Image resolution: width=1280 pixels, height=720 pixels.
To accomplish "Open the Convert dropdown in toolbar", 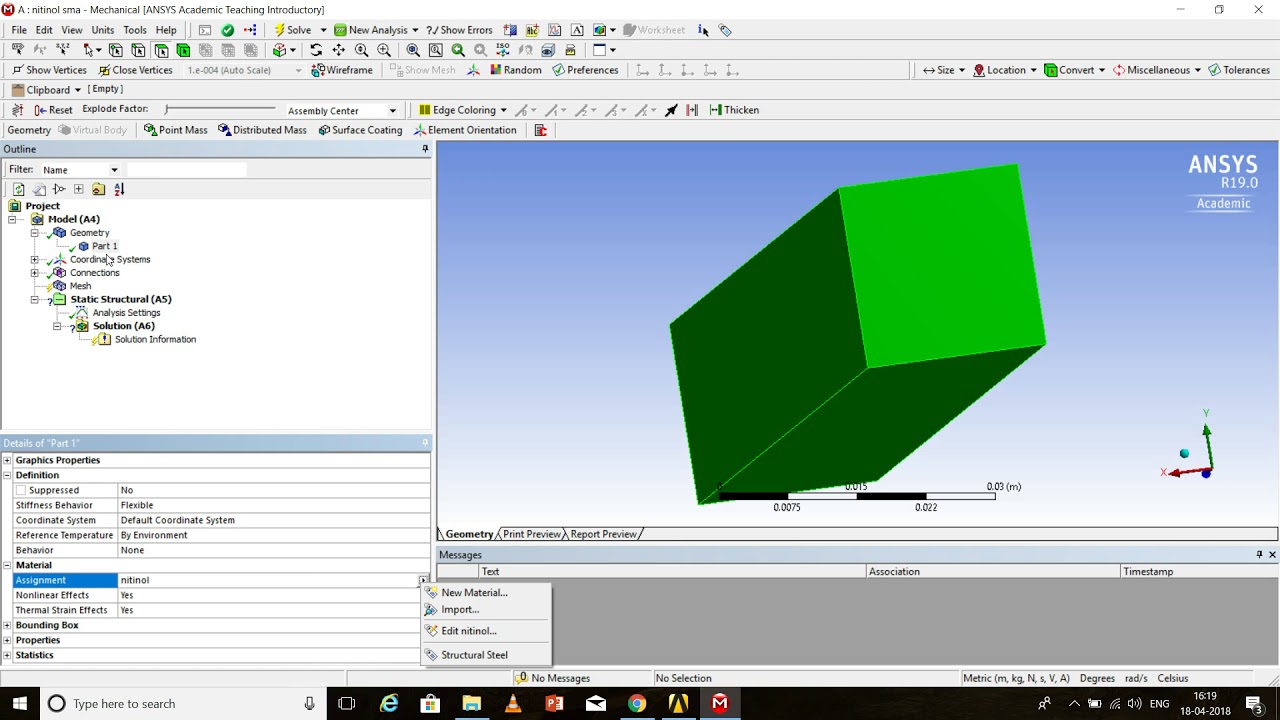I will (1074, 70).
